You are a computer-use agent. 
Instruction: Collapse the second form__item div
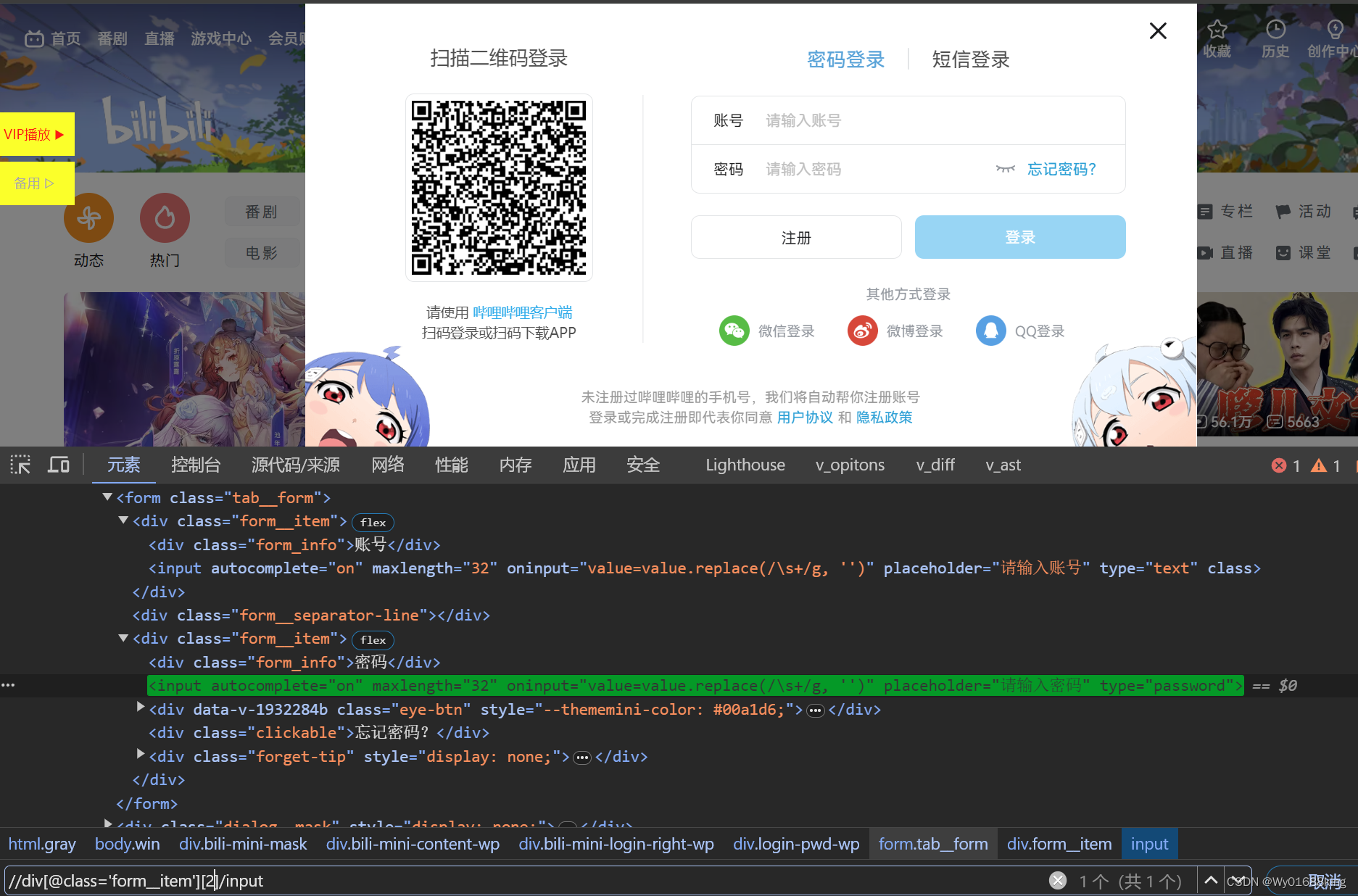pos(123,638)
